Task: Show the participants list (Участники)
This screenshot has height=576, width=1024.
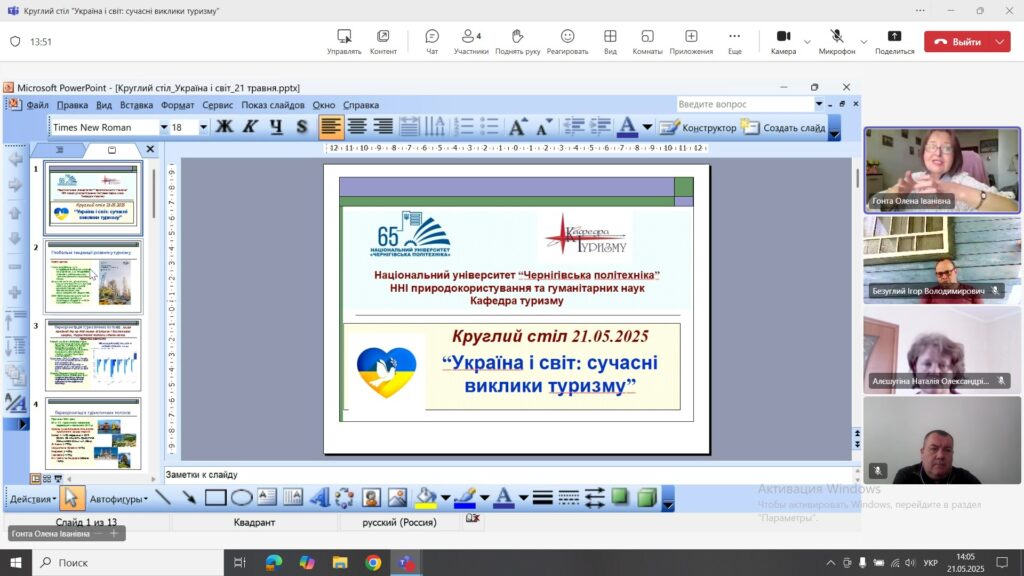Action: click(x=470, y=41)
